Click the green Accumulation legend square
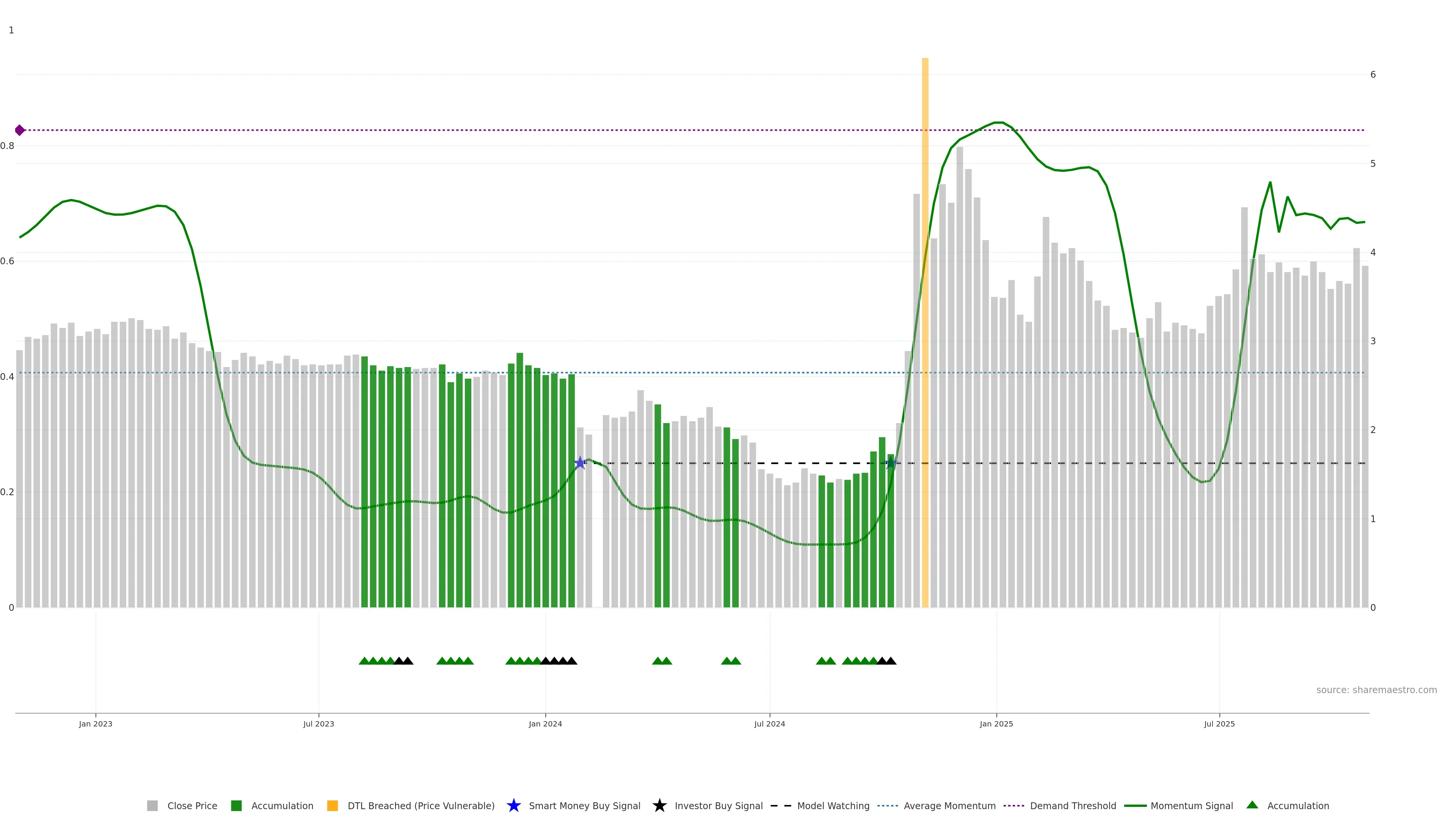This screenshot has height=819, width=1456. (x=236, y=805)
